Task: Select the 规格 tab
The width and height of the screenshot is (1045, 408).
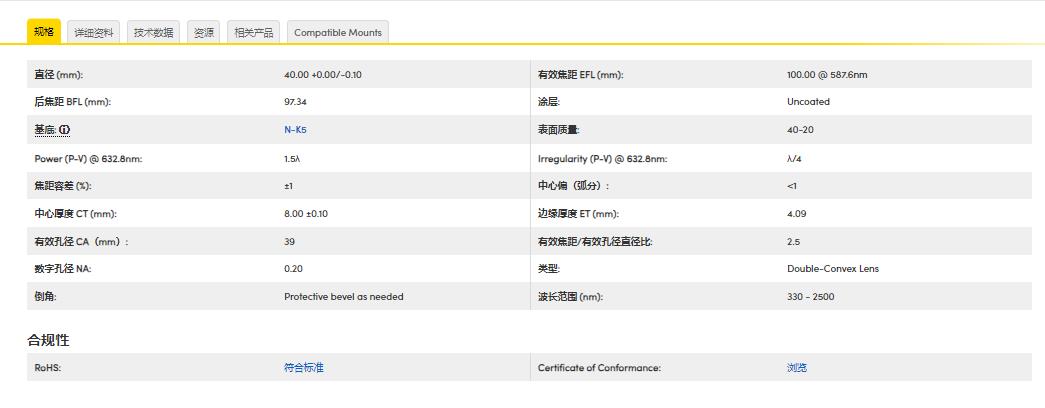Action: click(x=44, y=32)
